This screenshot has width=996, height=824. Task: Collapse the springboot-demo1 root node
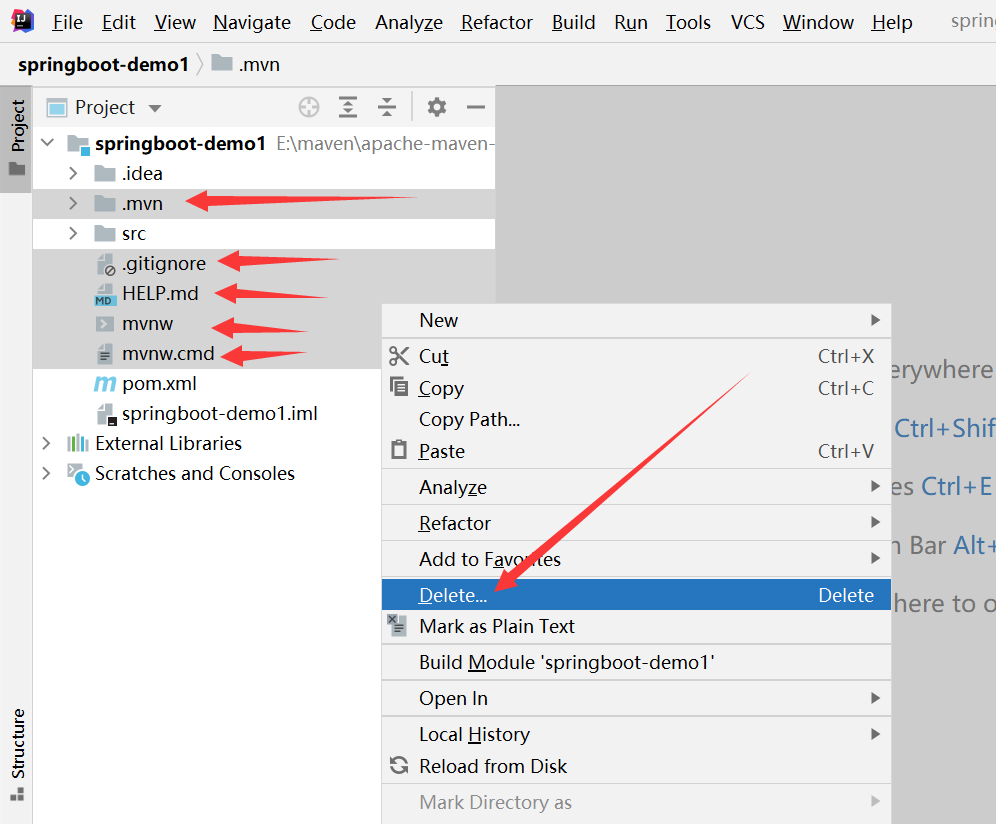48,142
